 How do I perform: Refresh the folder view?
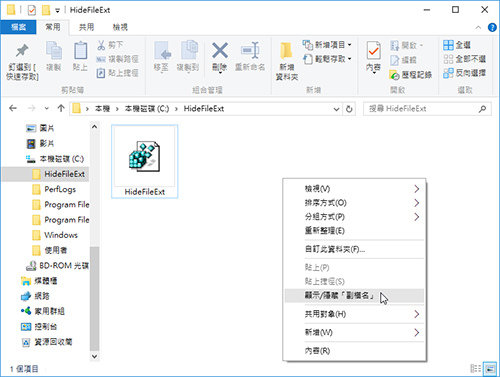(349, 109)
